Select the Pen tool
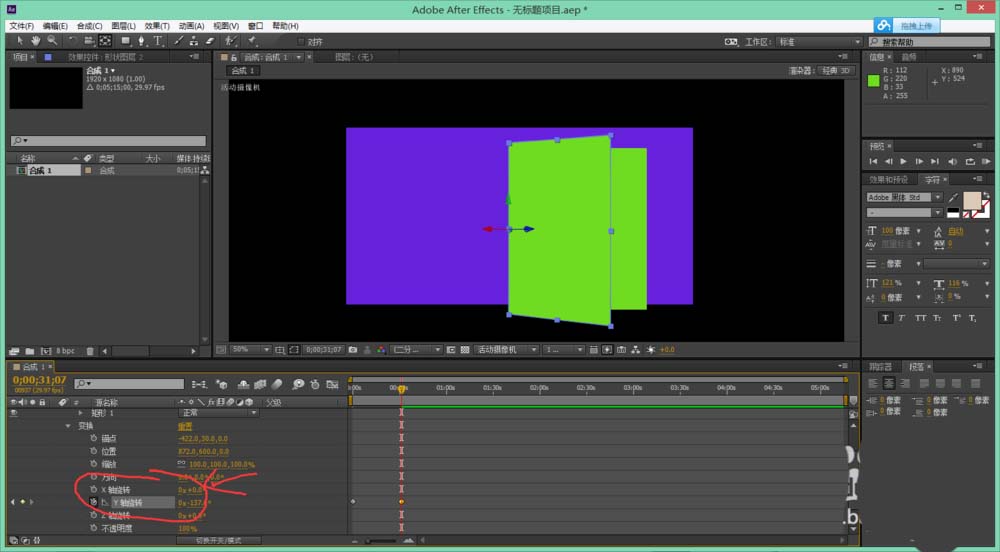1000x552 pixels. (141, 41)
